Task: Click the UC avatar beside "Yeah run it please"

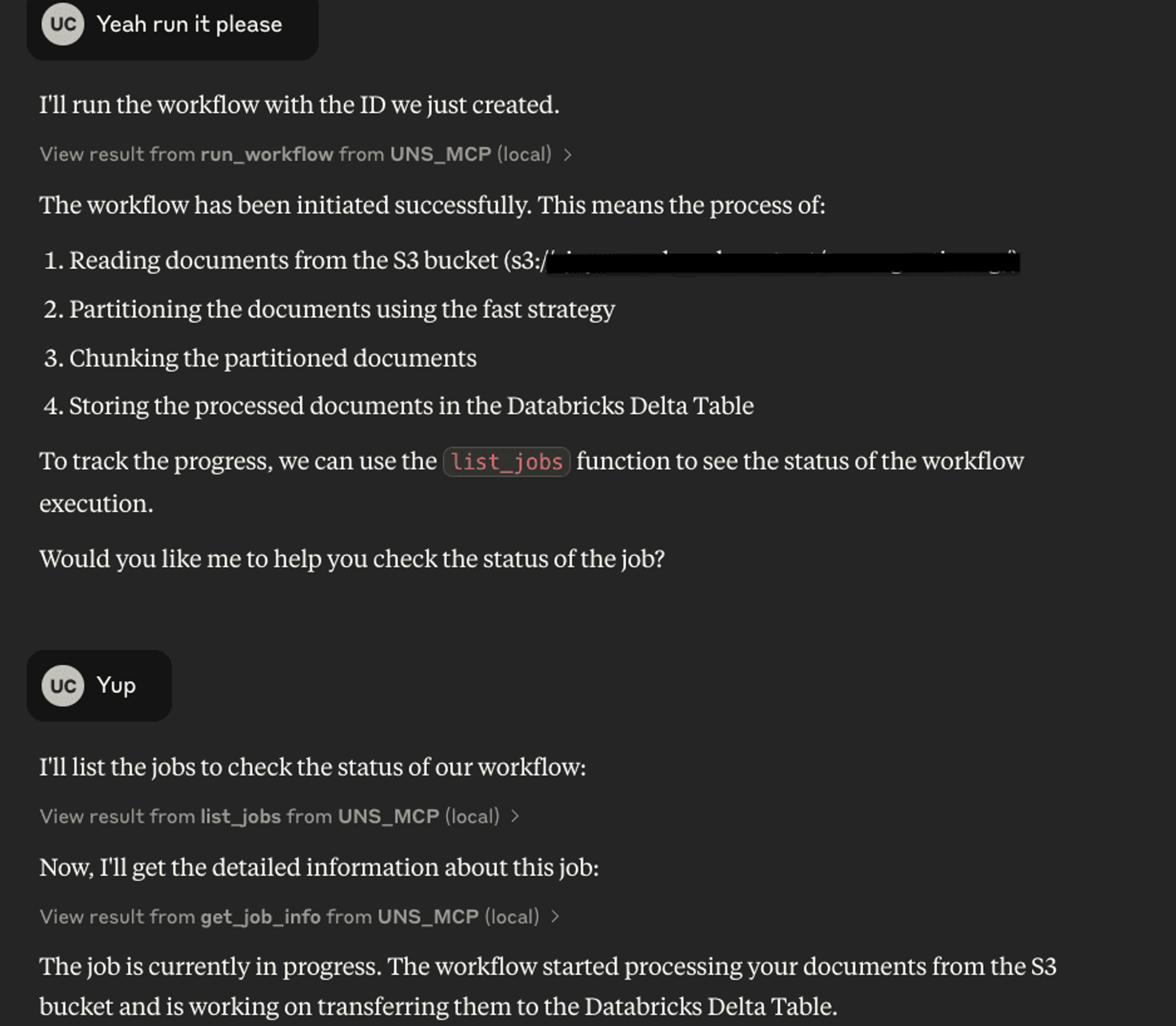Action: point(63,24)
